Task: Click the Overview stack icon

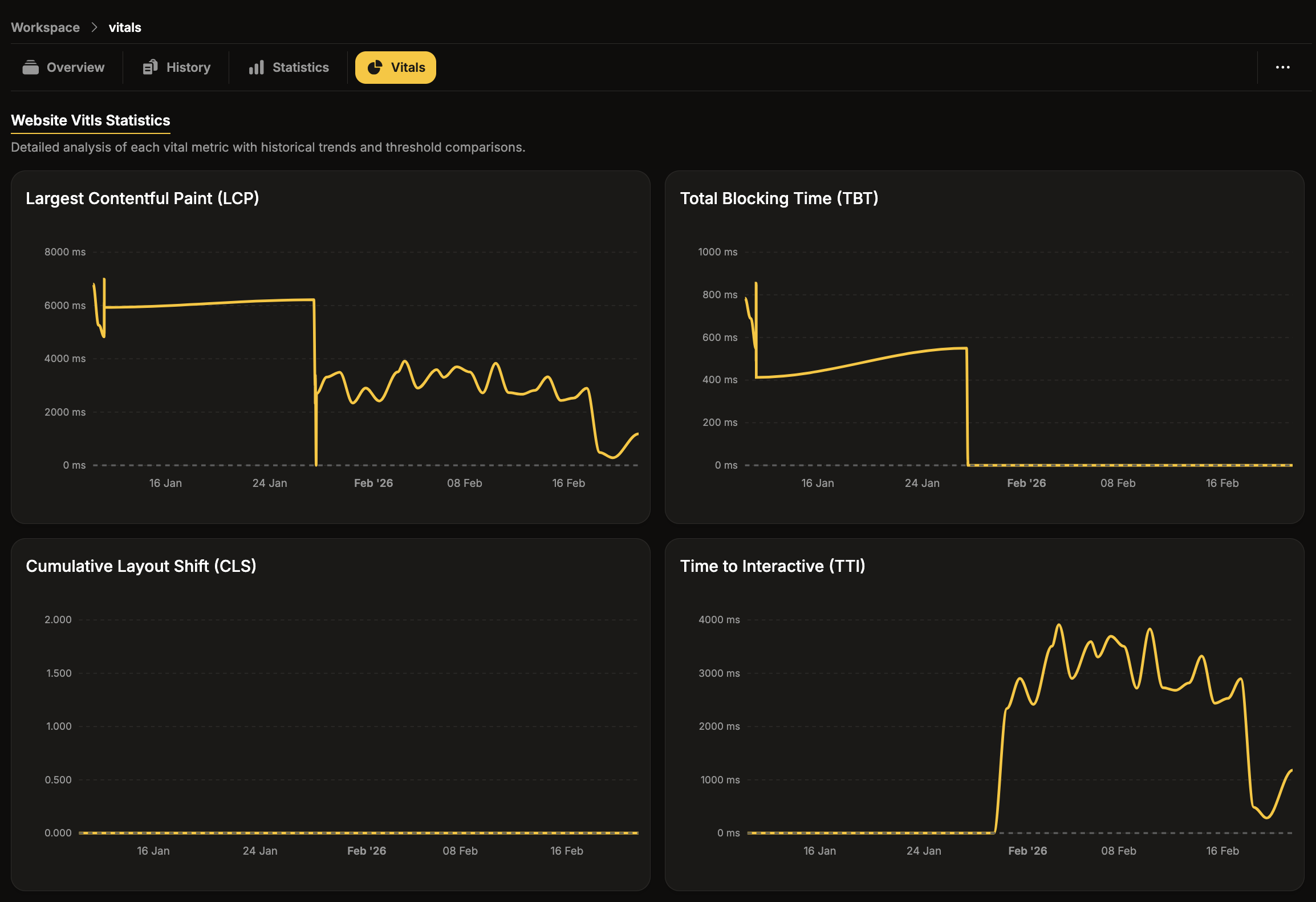Action: [x=31, y=67]
